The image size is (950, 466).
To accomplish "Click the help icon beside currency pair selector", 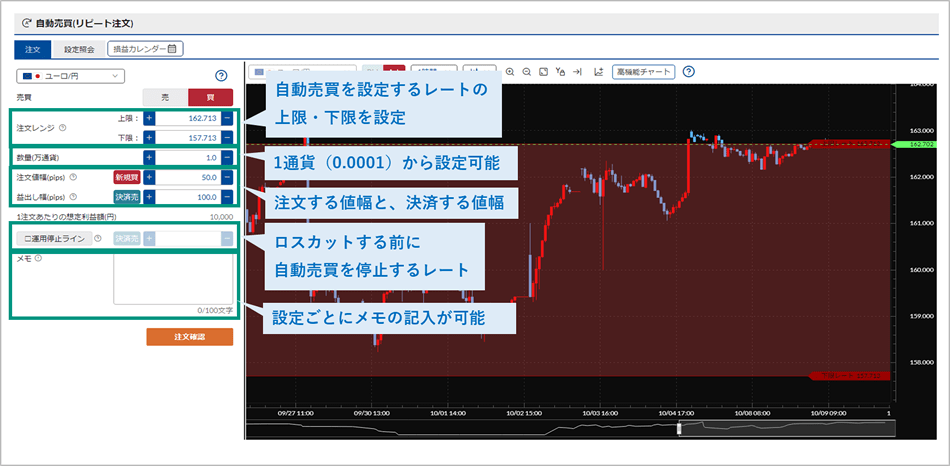I will [x=222, y=76].
